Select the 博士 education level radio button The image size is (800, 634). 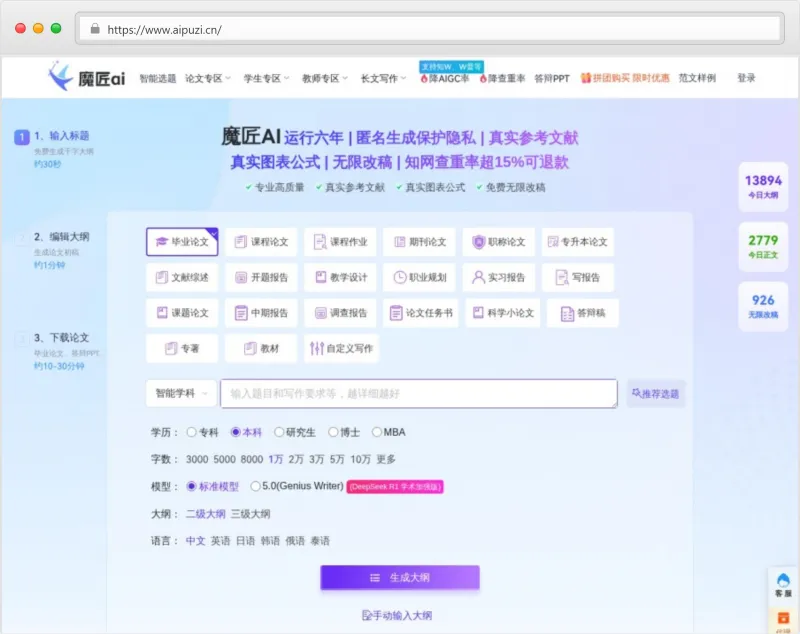(x=333, y=432)
